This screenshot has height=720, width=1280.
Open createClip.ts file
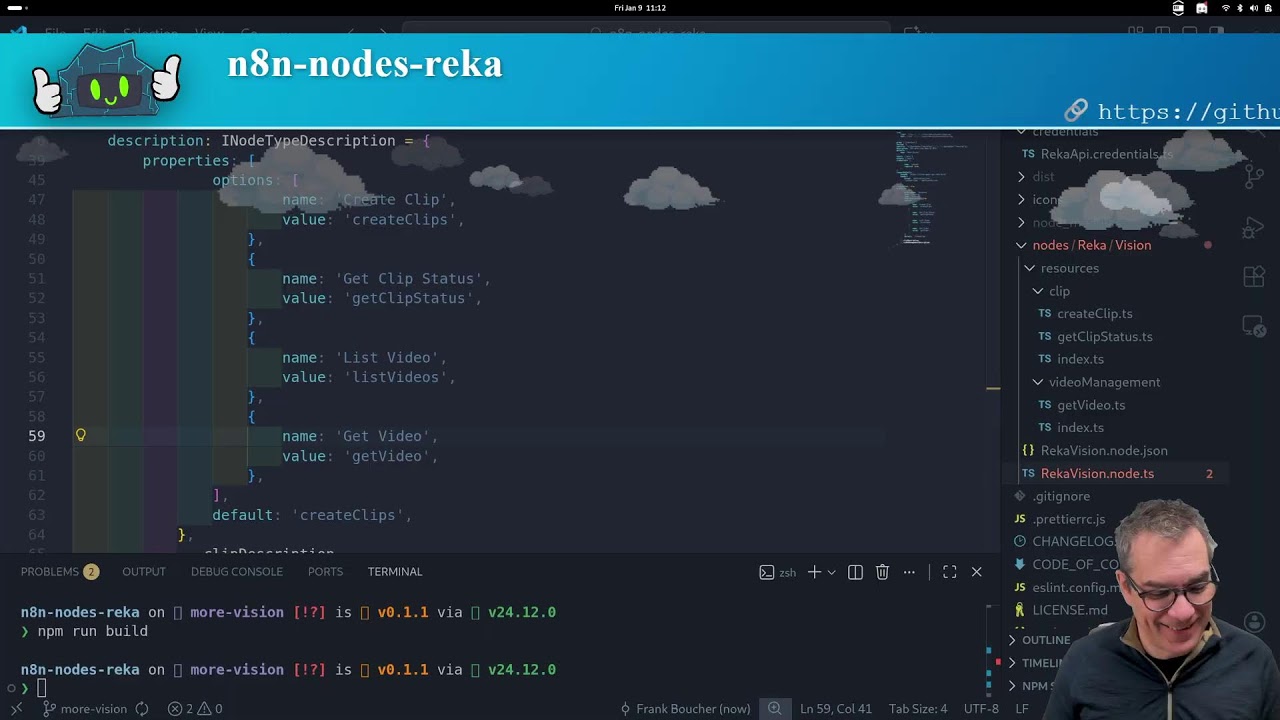(x=1095, y=314)
